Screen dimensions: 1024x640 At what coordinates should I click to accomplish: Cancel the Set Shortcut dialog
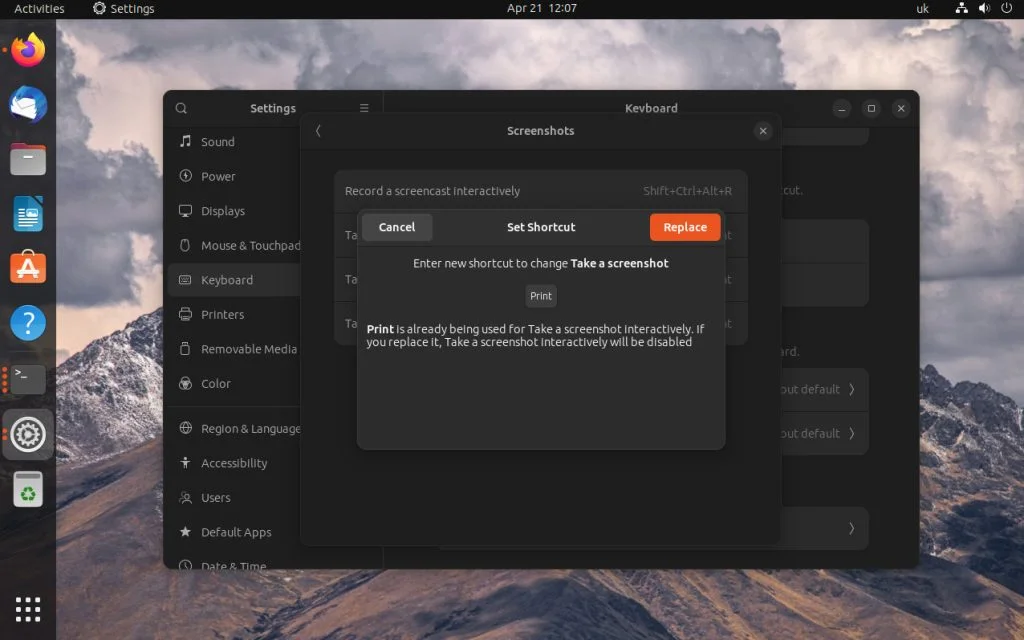pos(396,227)
